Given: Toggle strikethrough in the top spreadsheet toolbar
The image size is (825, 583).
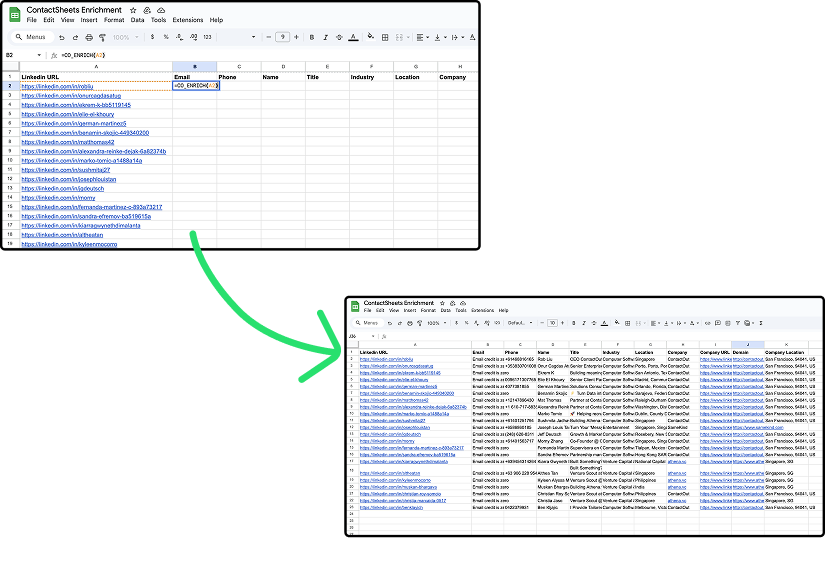Looking at the screenshot, I should coord(340,37).
